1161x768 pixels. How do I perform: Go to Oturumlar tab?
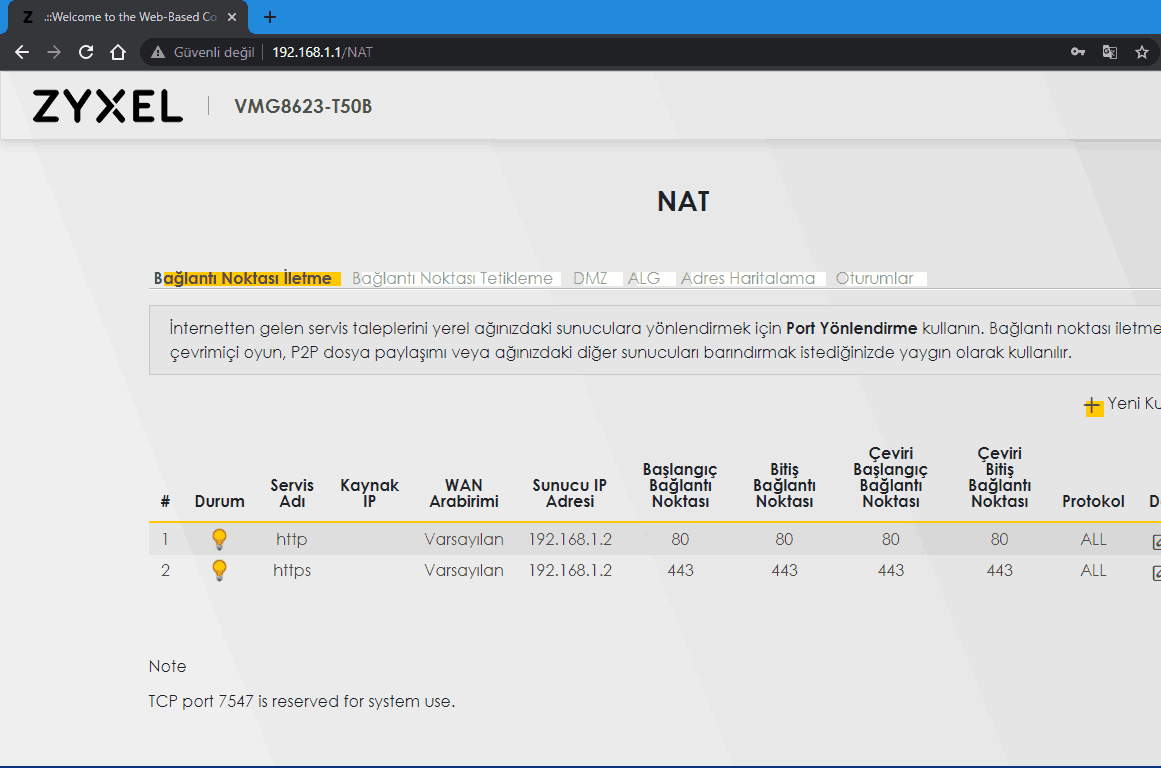point(875,279)
